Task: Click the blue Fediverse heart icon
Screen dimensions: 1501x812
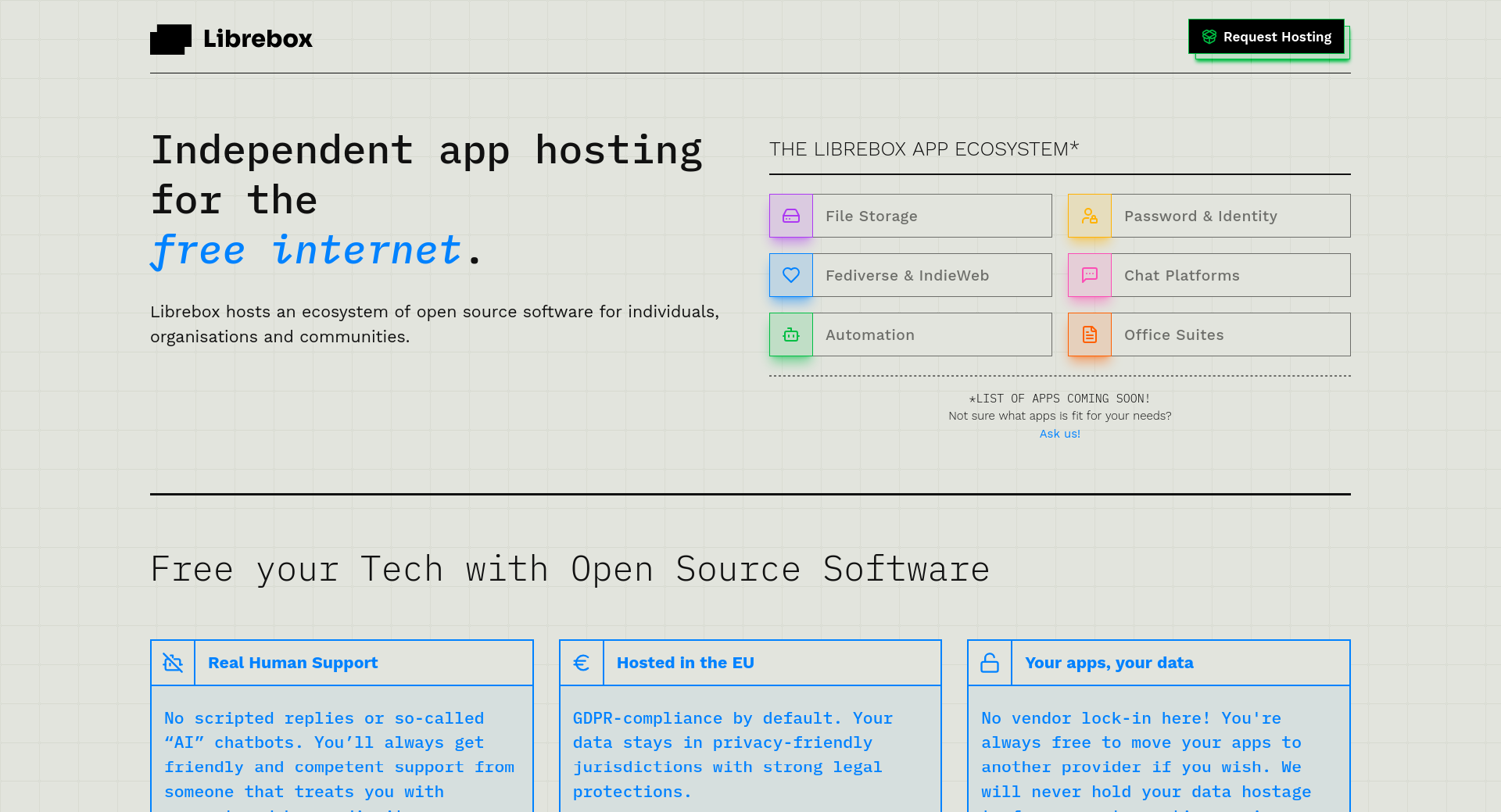Action: 791,275
